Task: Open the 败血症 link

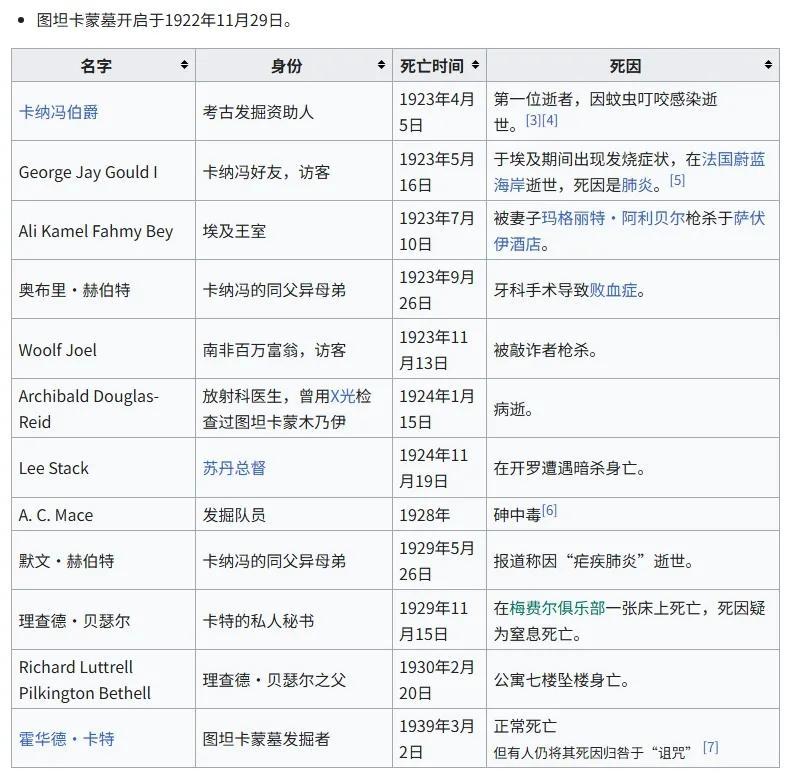Action: click(614, 290)
